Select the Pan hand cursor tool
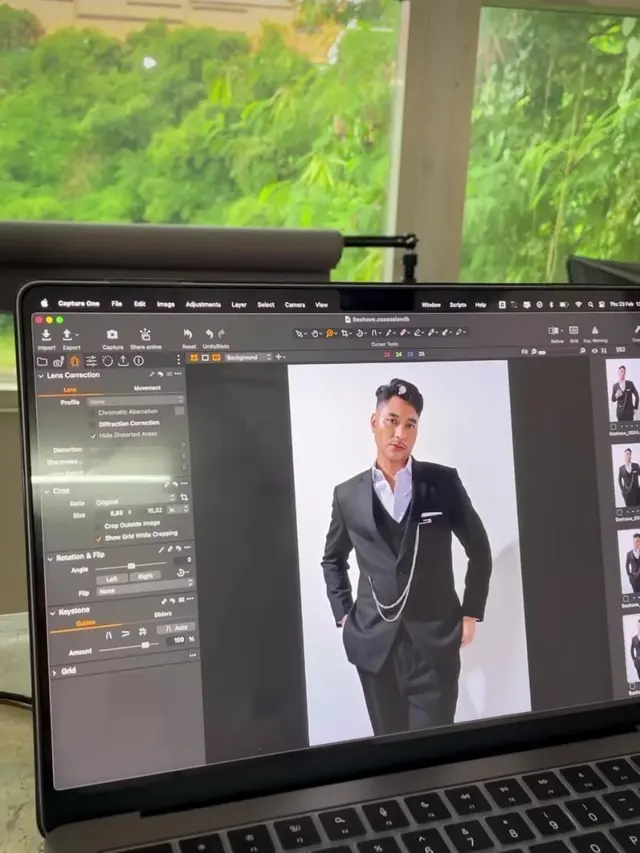 point(315,333)
